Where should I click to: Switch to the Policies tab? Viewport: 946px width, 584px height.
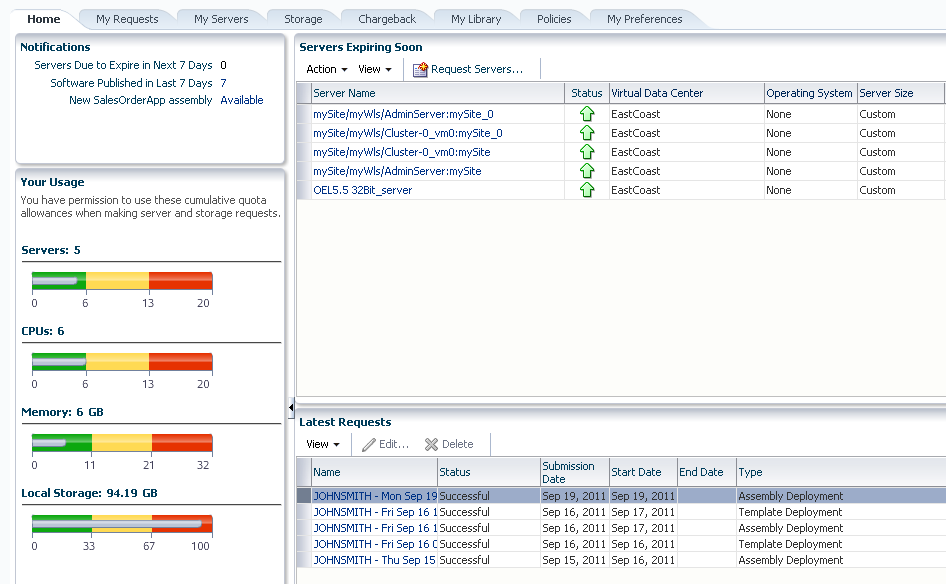coord(554,19)
